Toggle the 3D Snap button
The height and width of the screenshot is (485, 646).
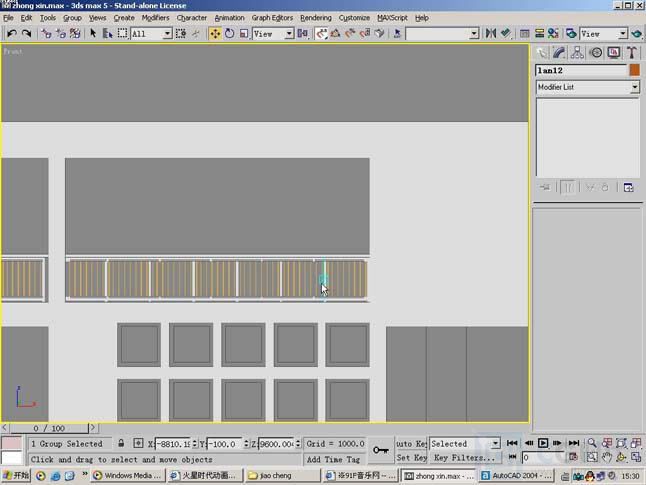pyautogui.click(x=321, y=33)
